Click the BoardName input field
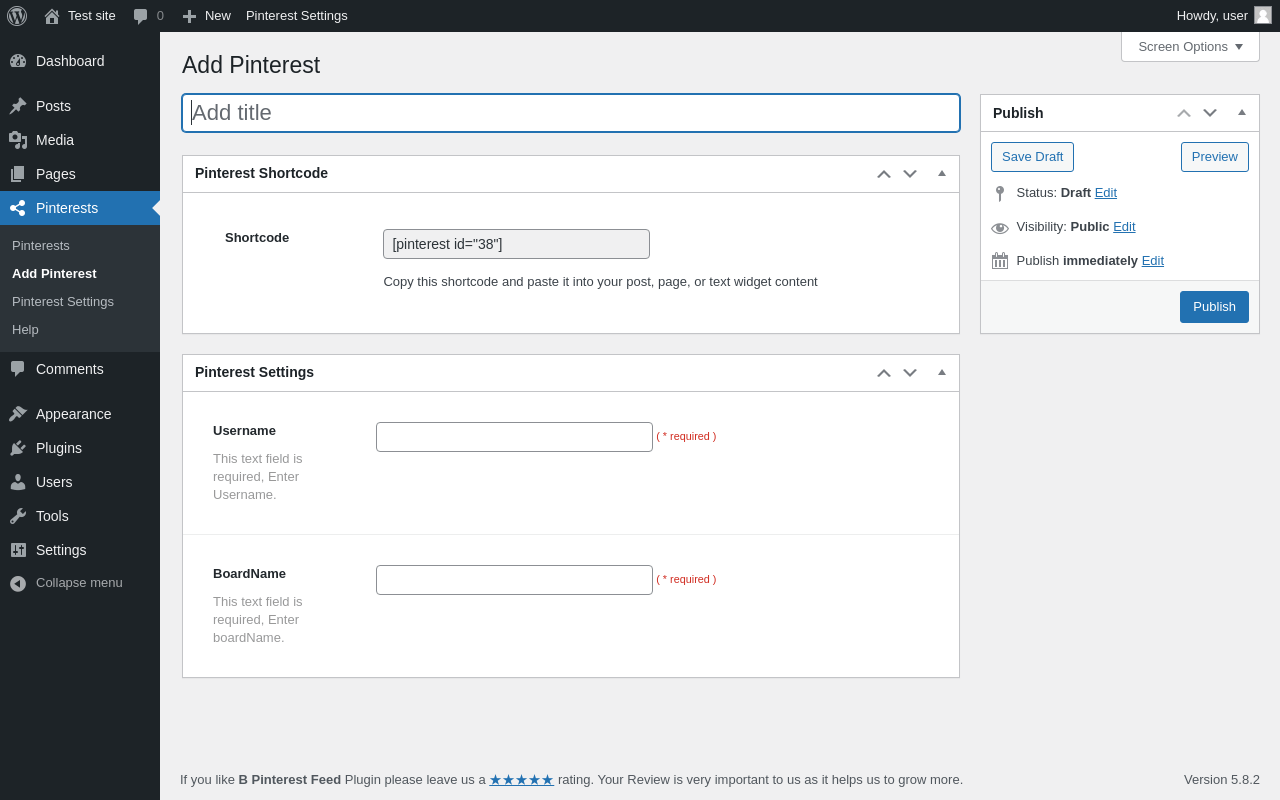 (514, 580)
